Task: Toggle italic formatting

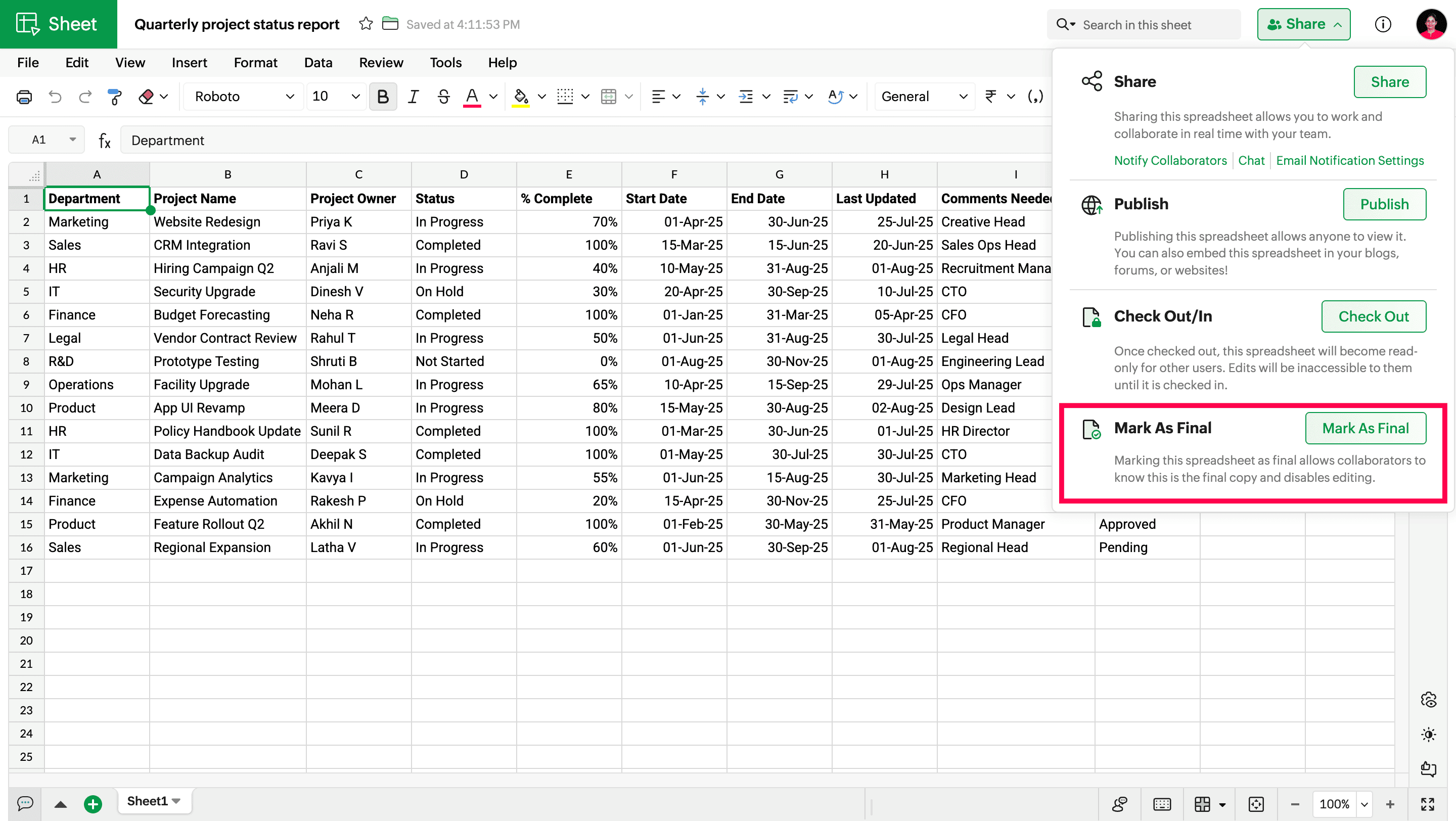Action: (x=413, y=97)
